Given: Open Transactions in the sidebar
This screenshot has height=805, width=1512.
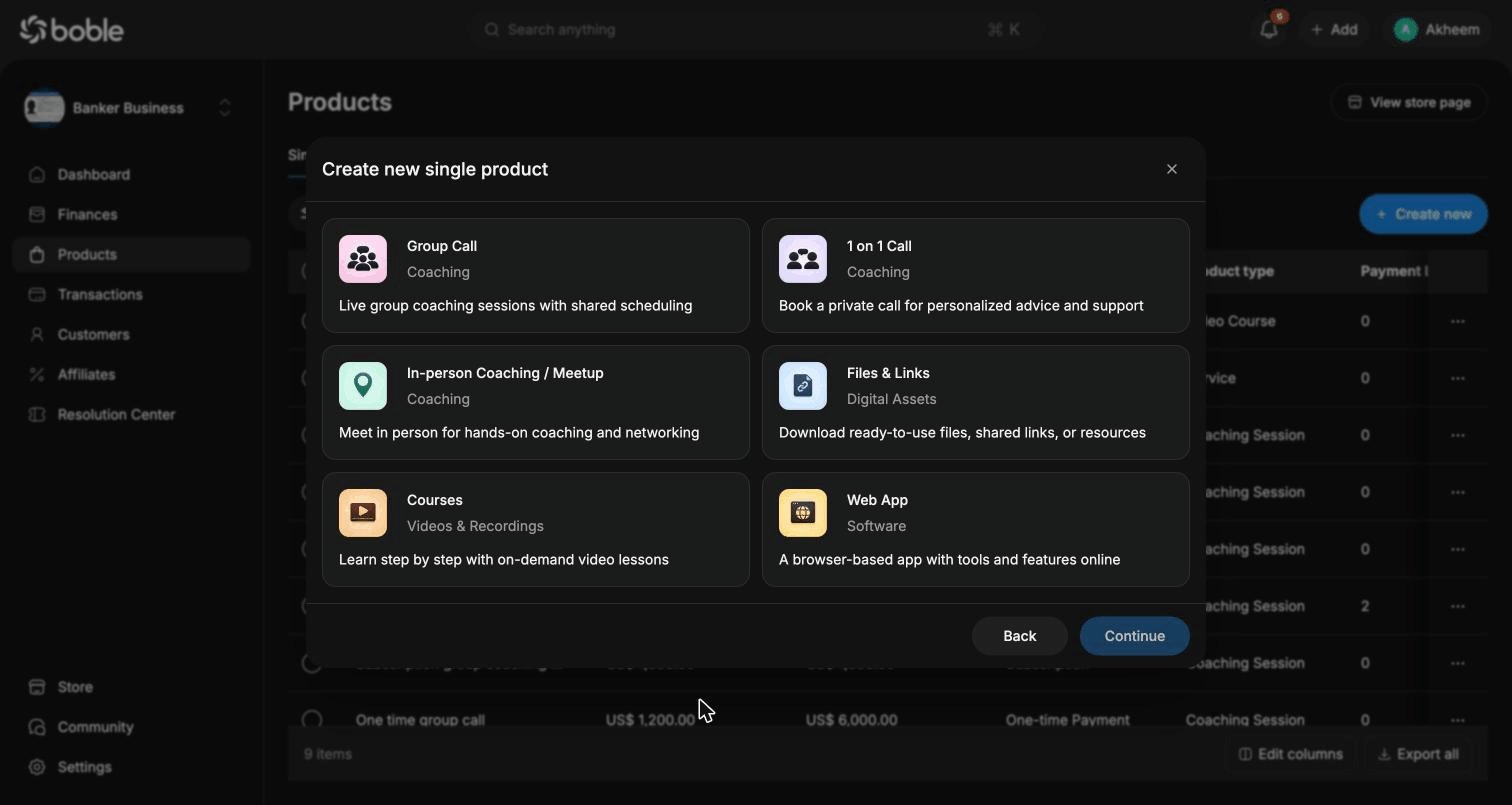Looking at the screenshot, I should [131, 294].
